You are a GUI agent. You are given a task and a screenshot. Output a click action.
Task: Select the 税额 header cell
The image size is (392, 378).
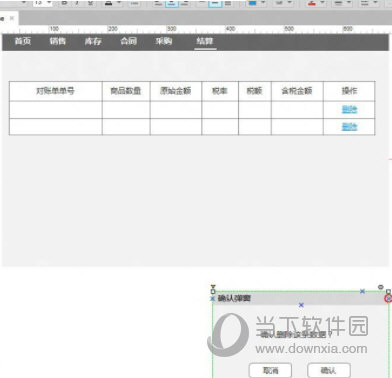255,91
